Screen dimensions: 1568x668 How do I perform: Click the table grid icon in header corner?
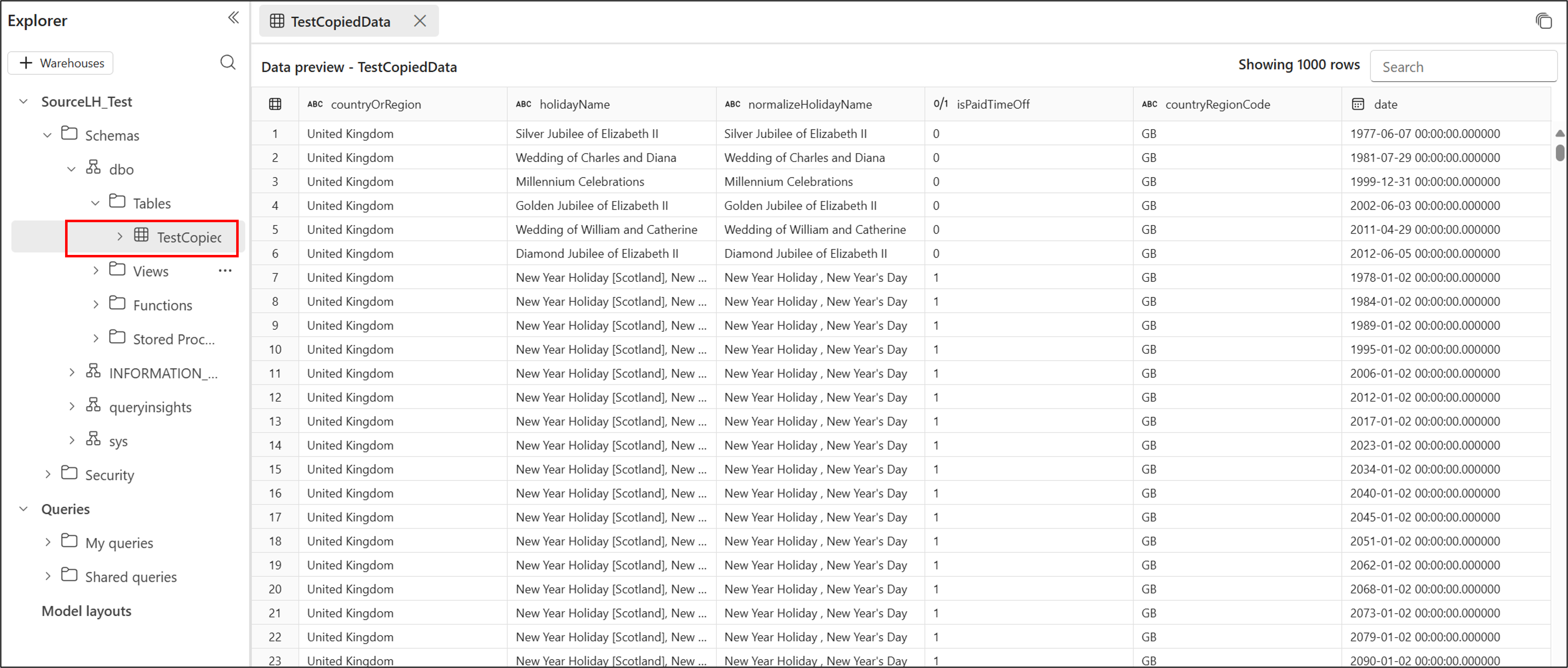click(x=275, y=104)
